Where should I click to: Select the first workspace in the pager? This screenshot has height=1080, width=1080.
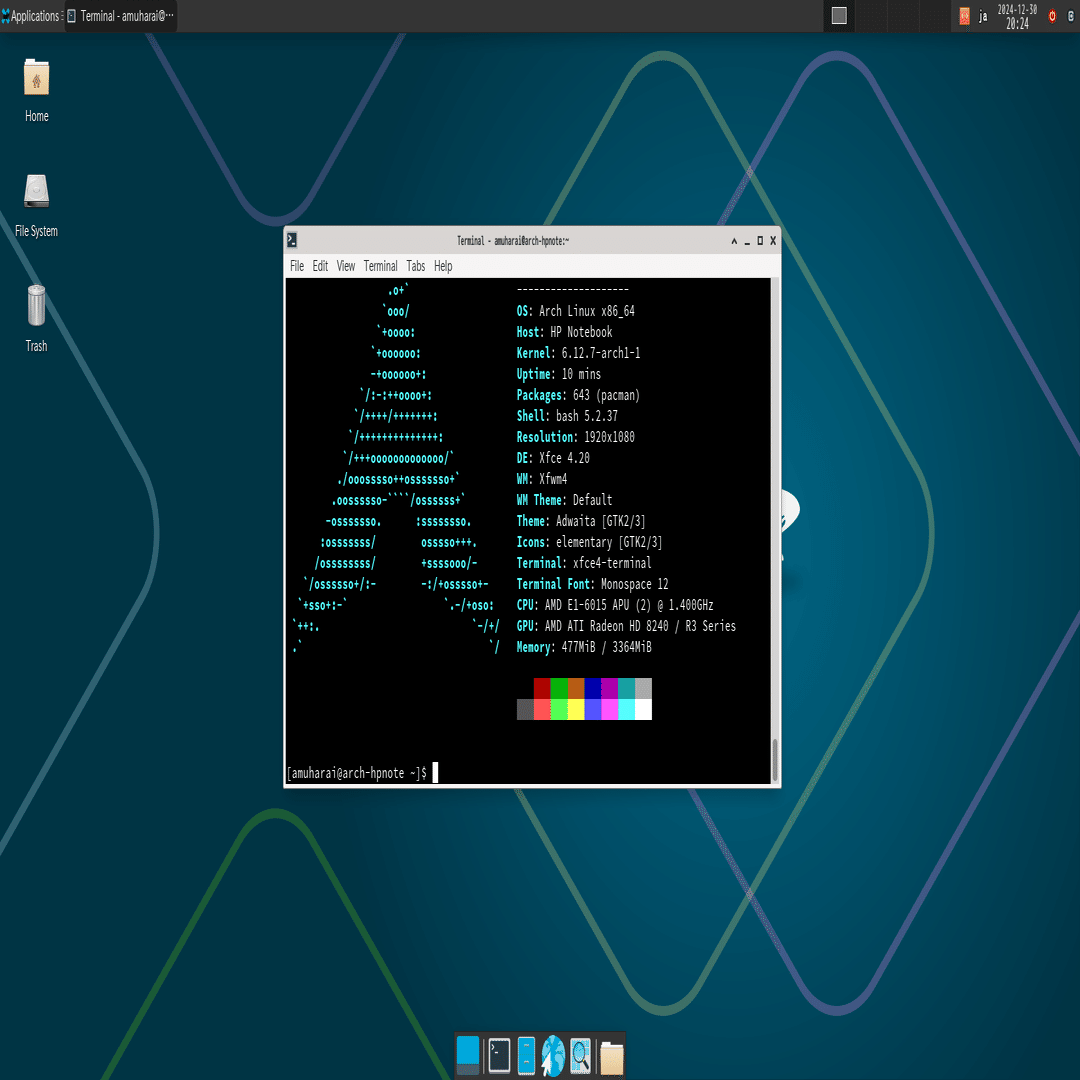click(838, 16)
